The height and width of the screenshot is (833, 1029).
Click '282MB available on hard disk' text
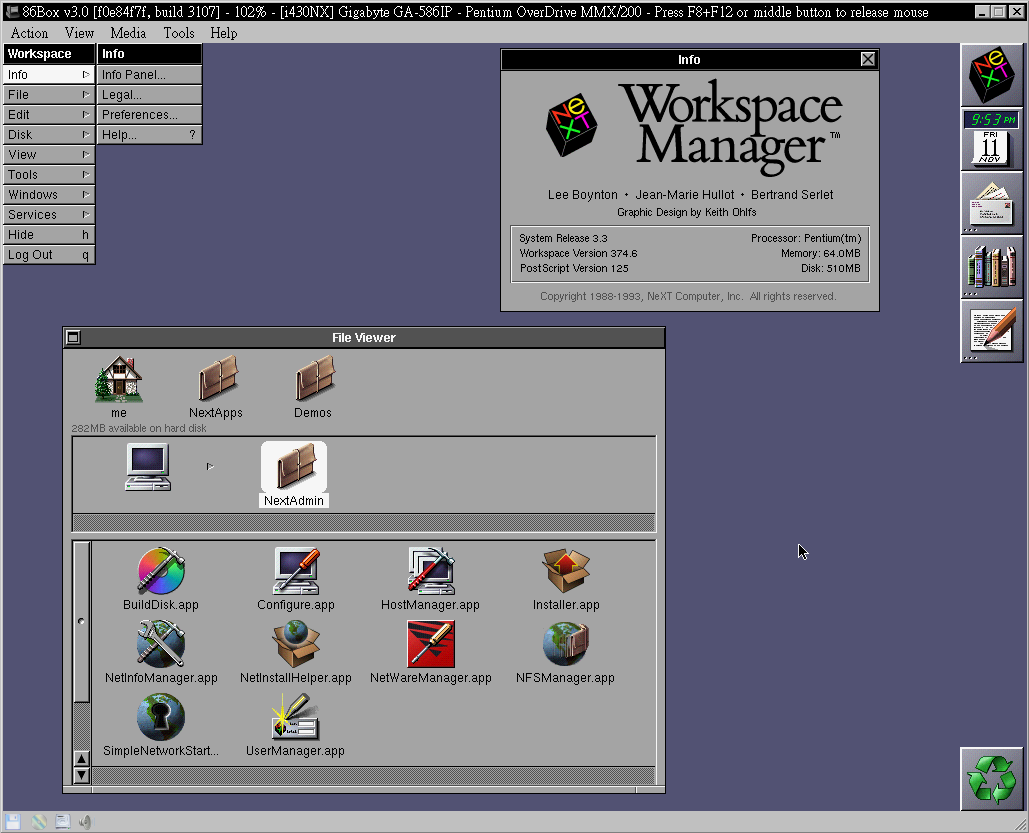point(139,428)
